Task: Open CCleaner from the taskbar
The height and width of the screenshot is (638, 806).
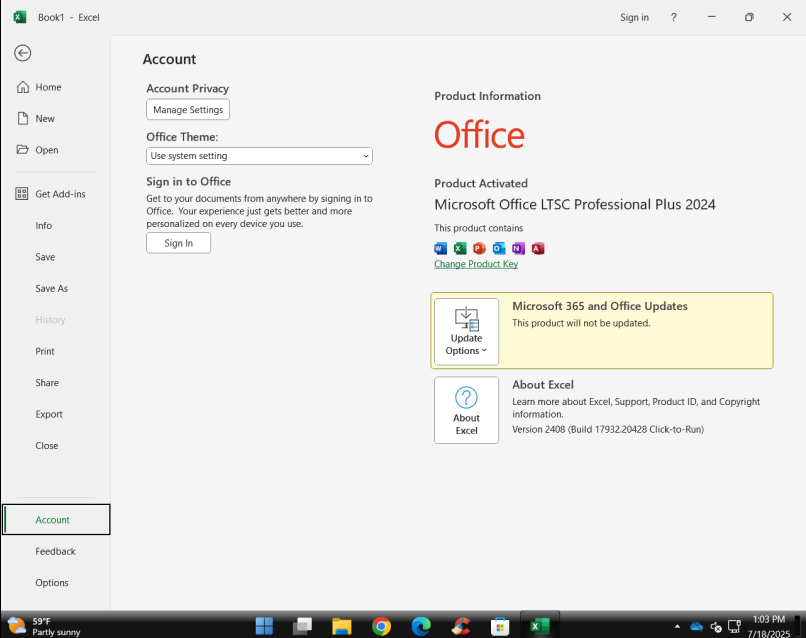Action: (x=461, y=626)
